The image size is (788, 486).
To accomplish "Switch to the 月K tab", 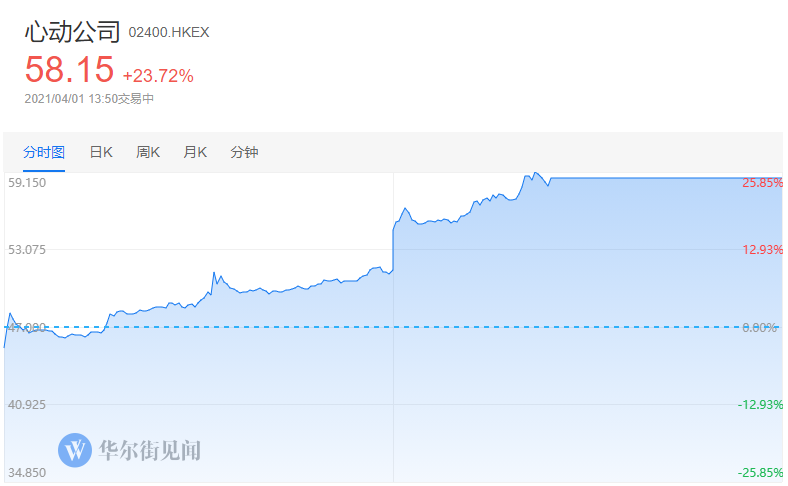I will tap(195, 152).
